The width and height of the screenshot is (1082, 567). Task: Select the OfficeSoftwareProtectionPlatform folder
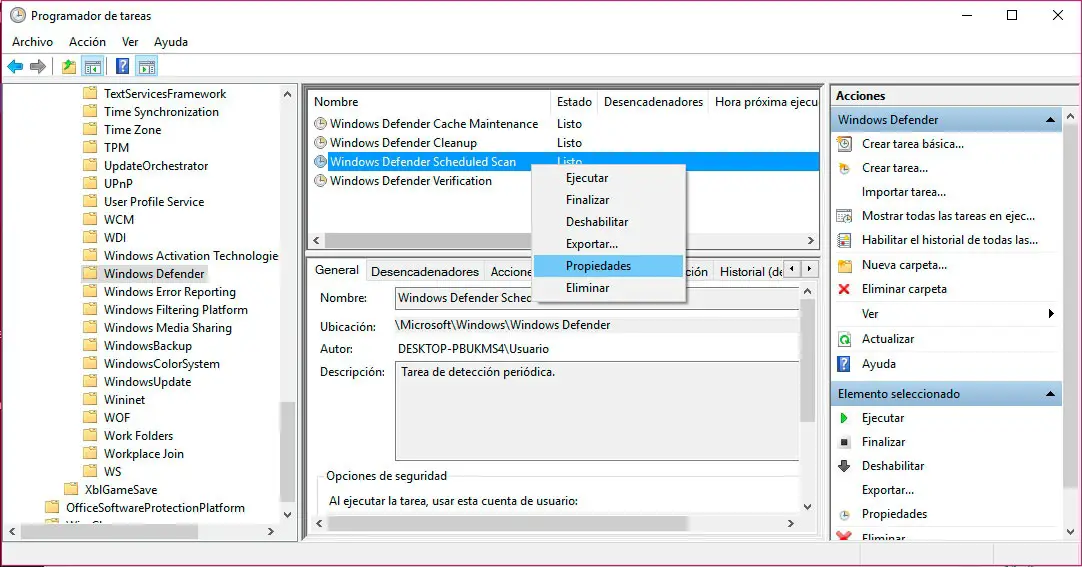(155, 508)
